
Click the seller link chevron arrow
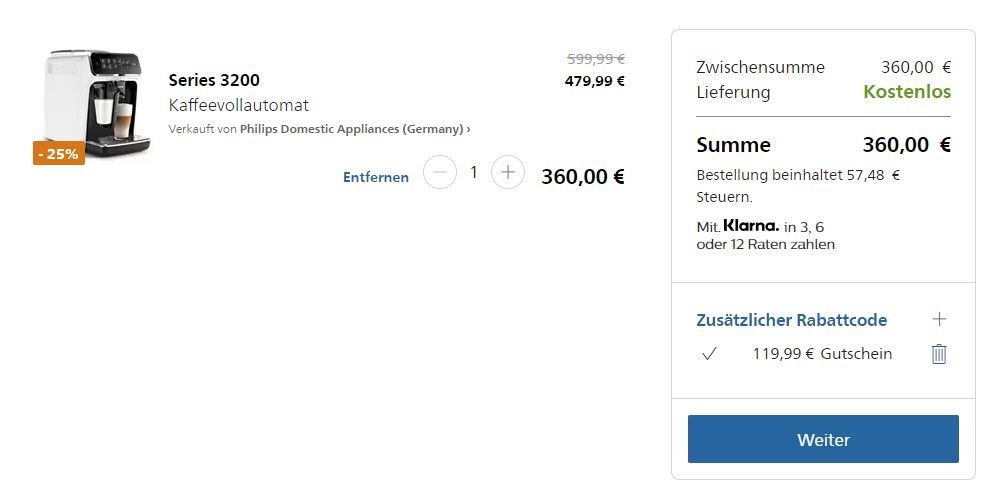468,129
